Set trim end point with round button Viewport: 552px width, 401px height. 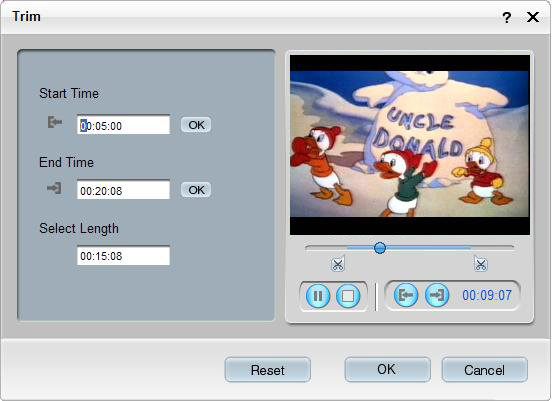(437, 295)
